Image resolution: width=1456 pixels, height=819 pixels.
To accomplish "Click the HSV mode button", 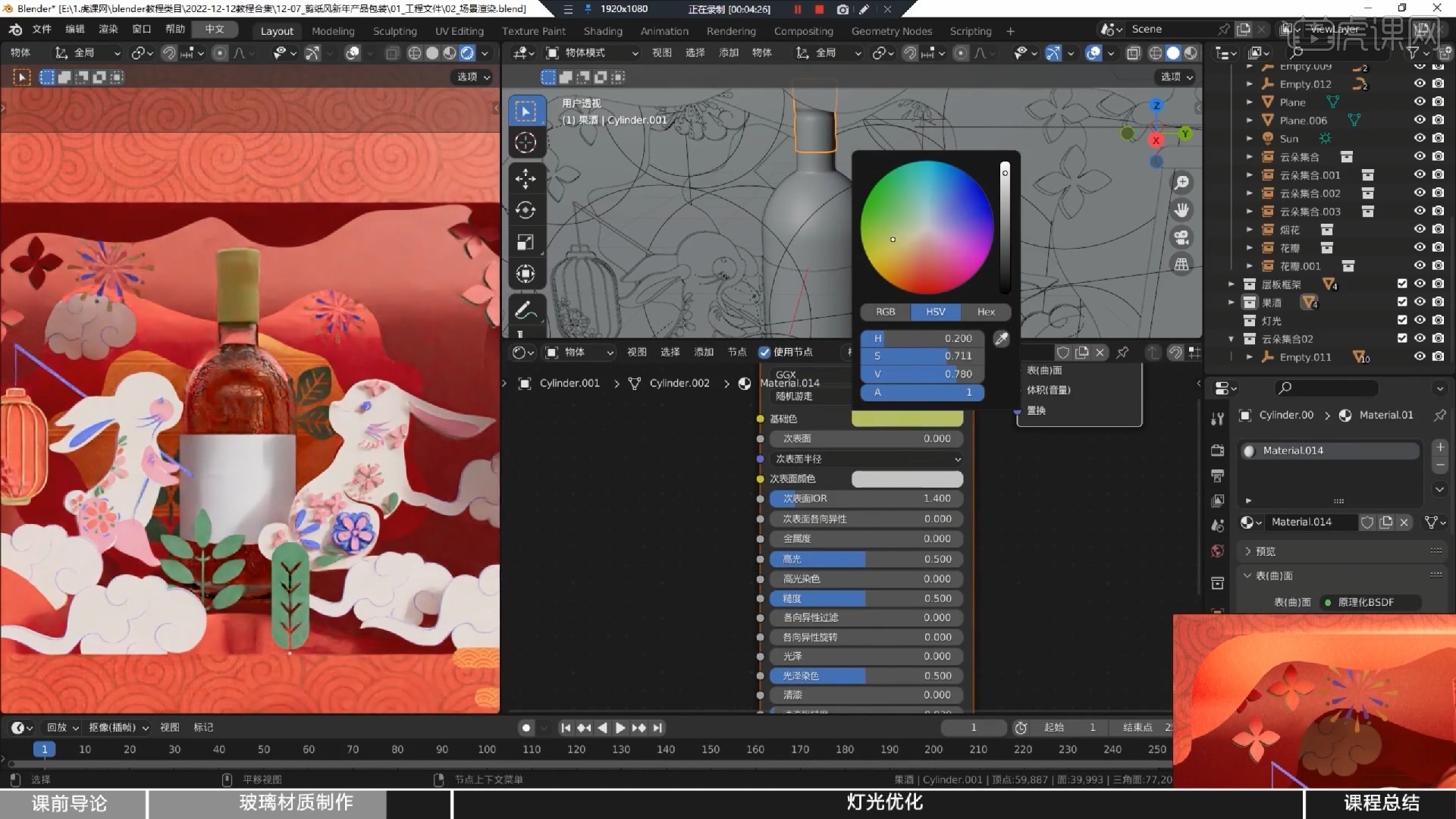I will (935, 312).
